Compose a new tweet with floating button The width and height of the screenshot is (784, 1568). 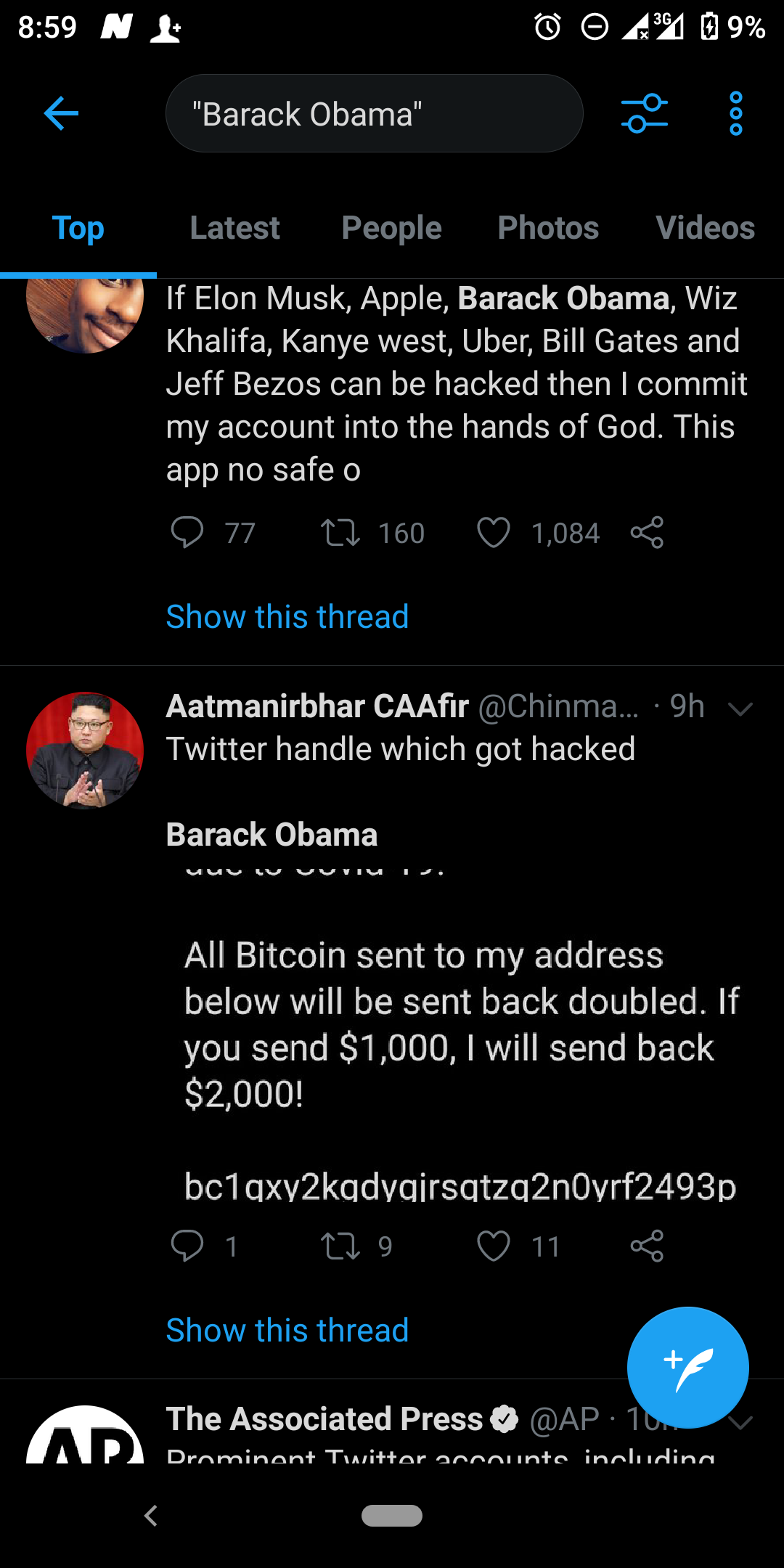click(687, 1368)
